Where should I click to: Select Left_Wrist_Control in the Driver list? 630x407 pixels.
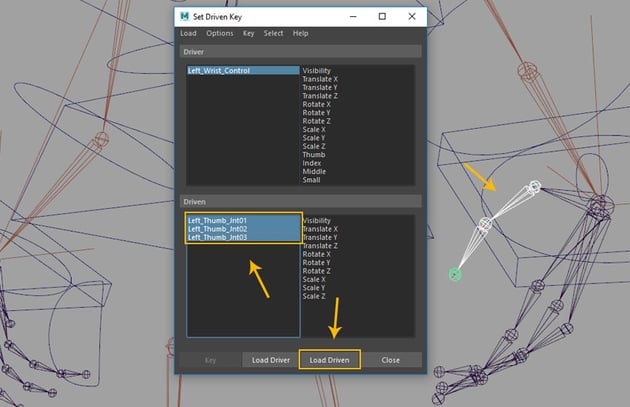point(219,71)
